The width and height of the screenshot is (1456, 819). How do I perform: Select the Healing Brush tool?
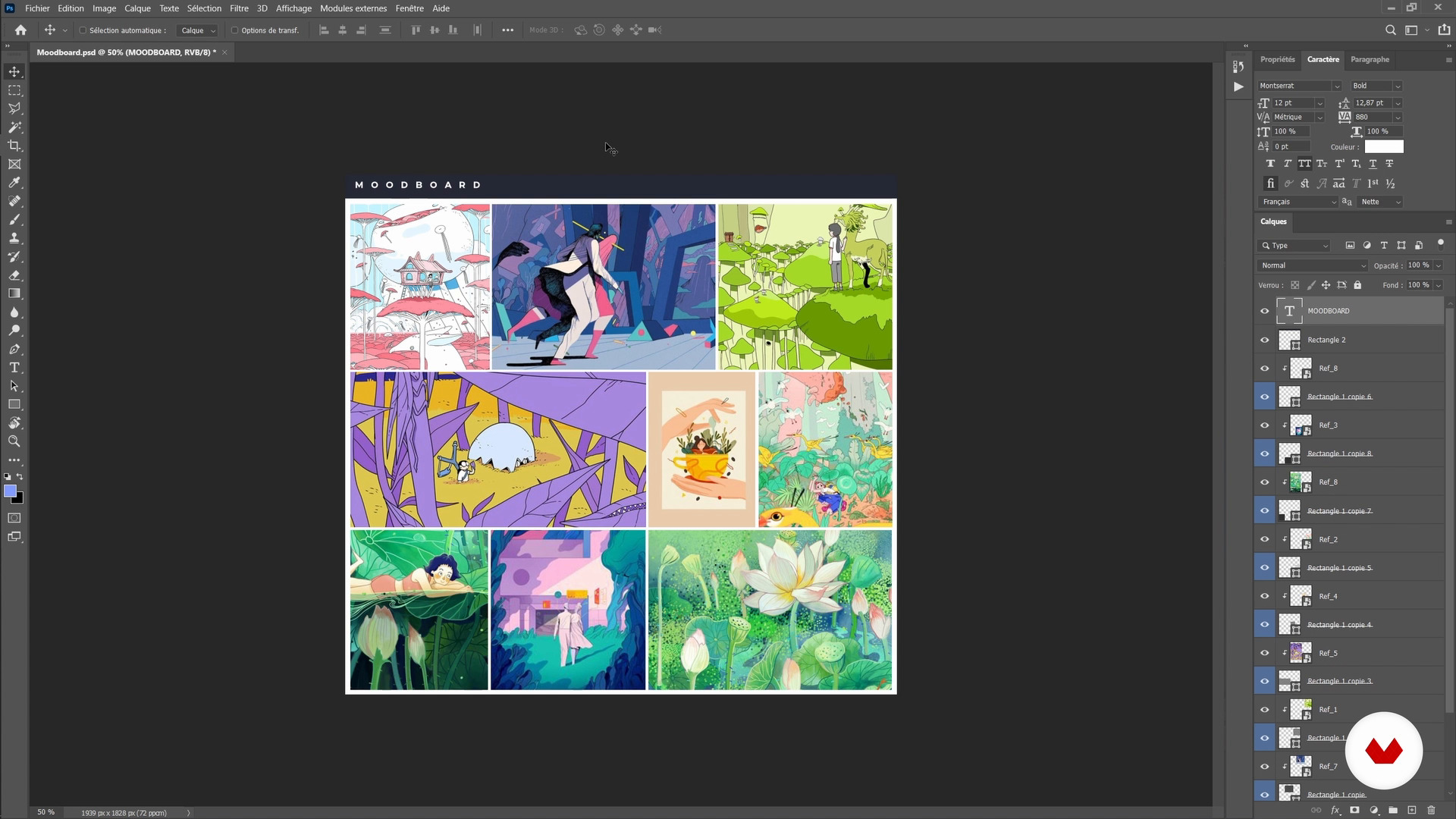[14, 201]
